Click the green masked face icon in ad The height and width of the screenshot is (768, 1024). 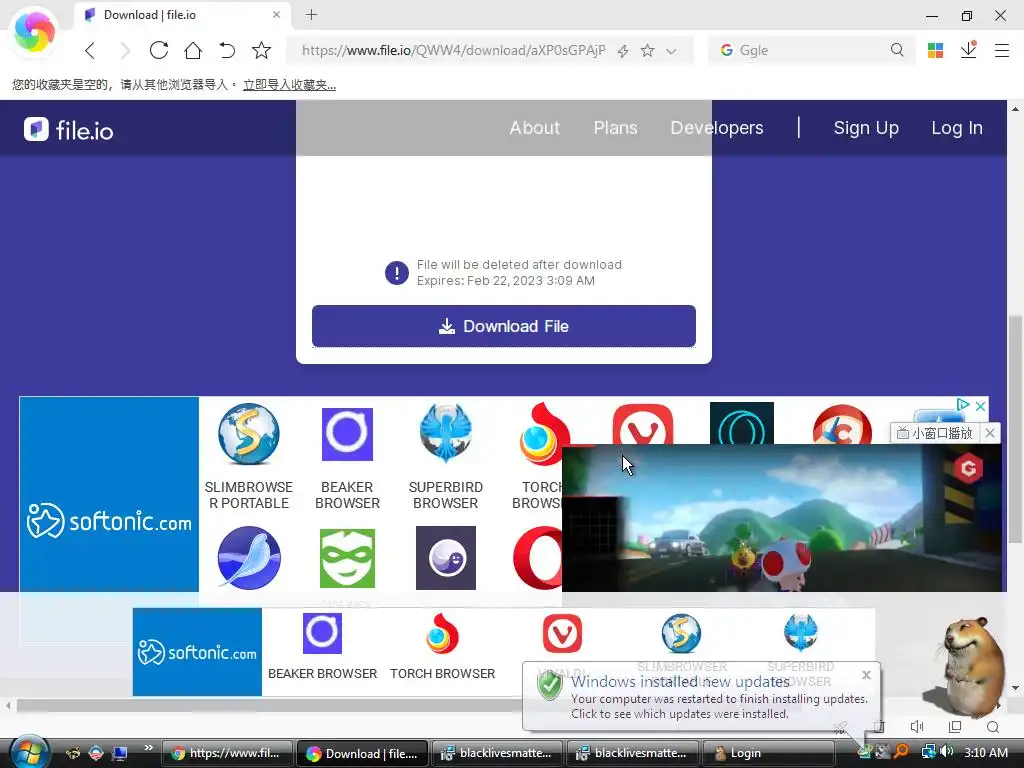point(347,558)
